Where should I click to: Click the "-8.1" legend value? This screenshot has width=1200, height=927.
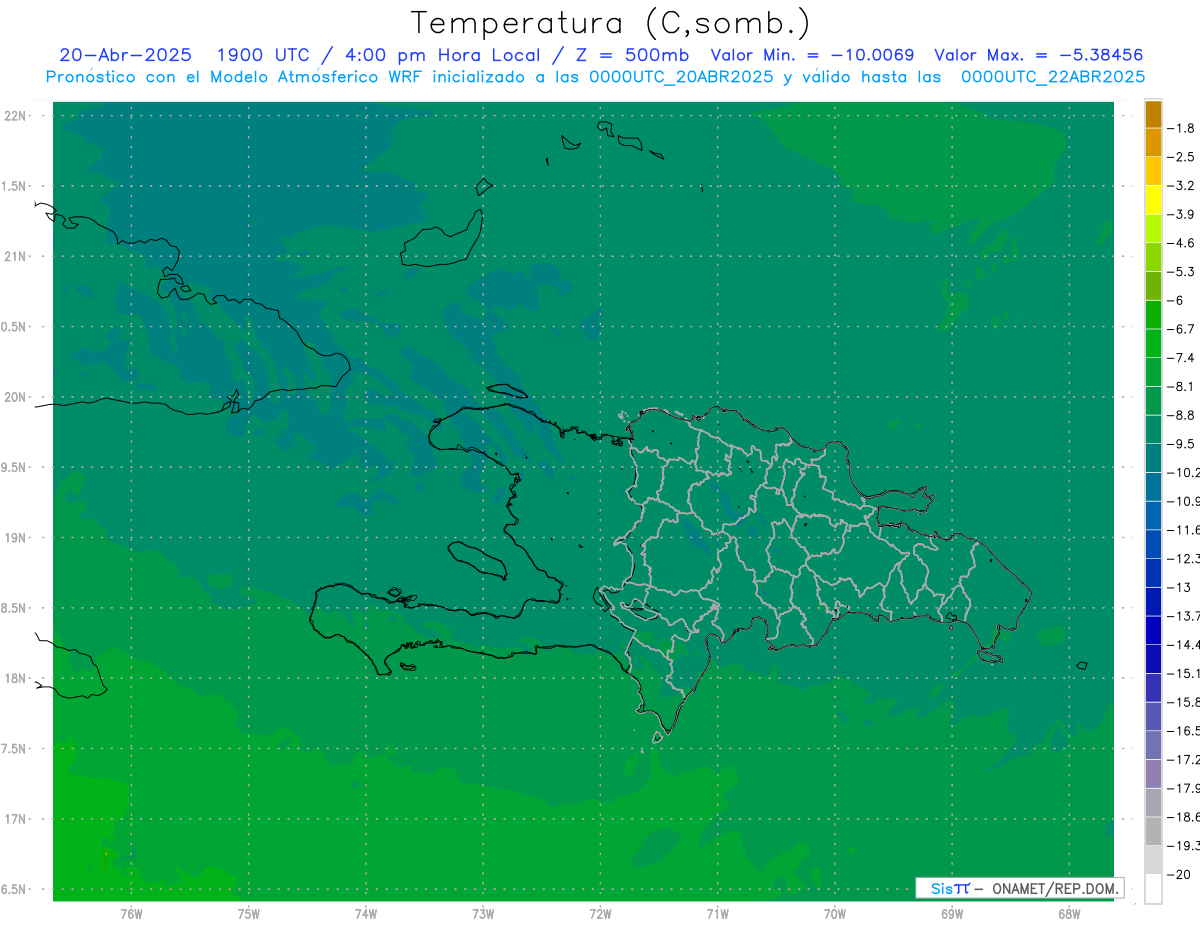tap(1182, 386)
